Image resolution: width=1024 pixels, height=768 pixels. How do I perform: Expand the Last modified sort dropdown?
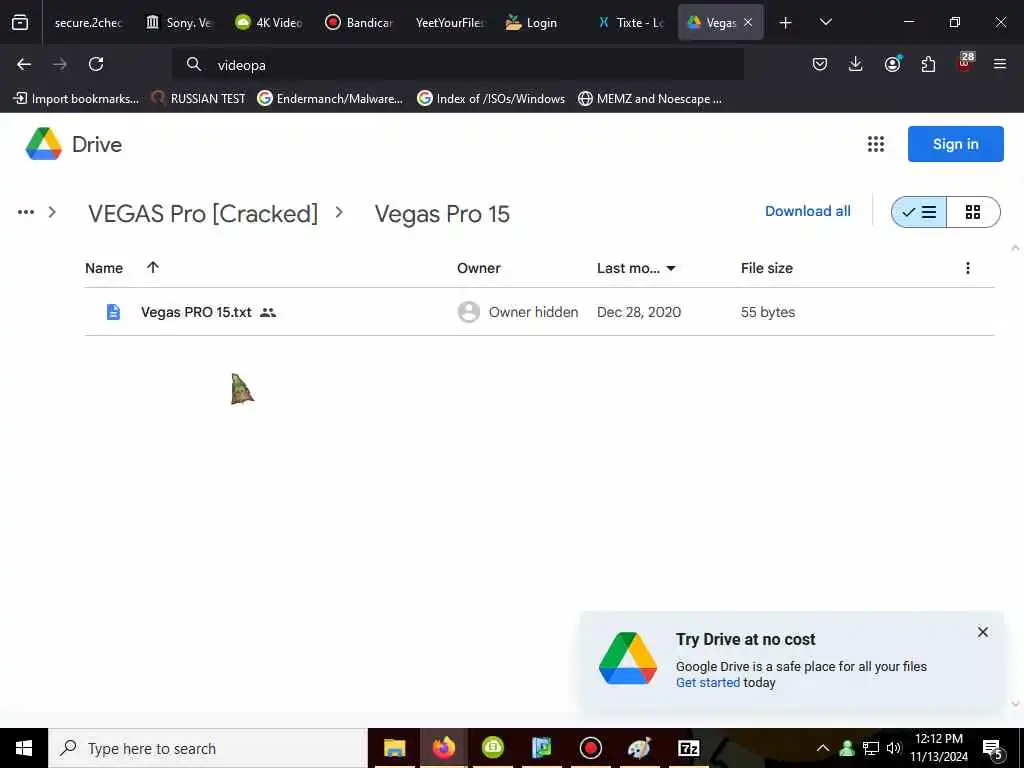[x=671, y=268]
